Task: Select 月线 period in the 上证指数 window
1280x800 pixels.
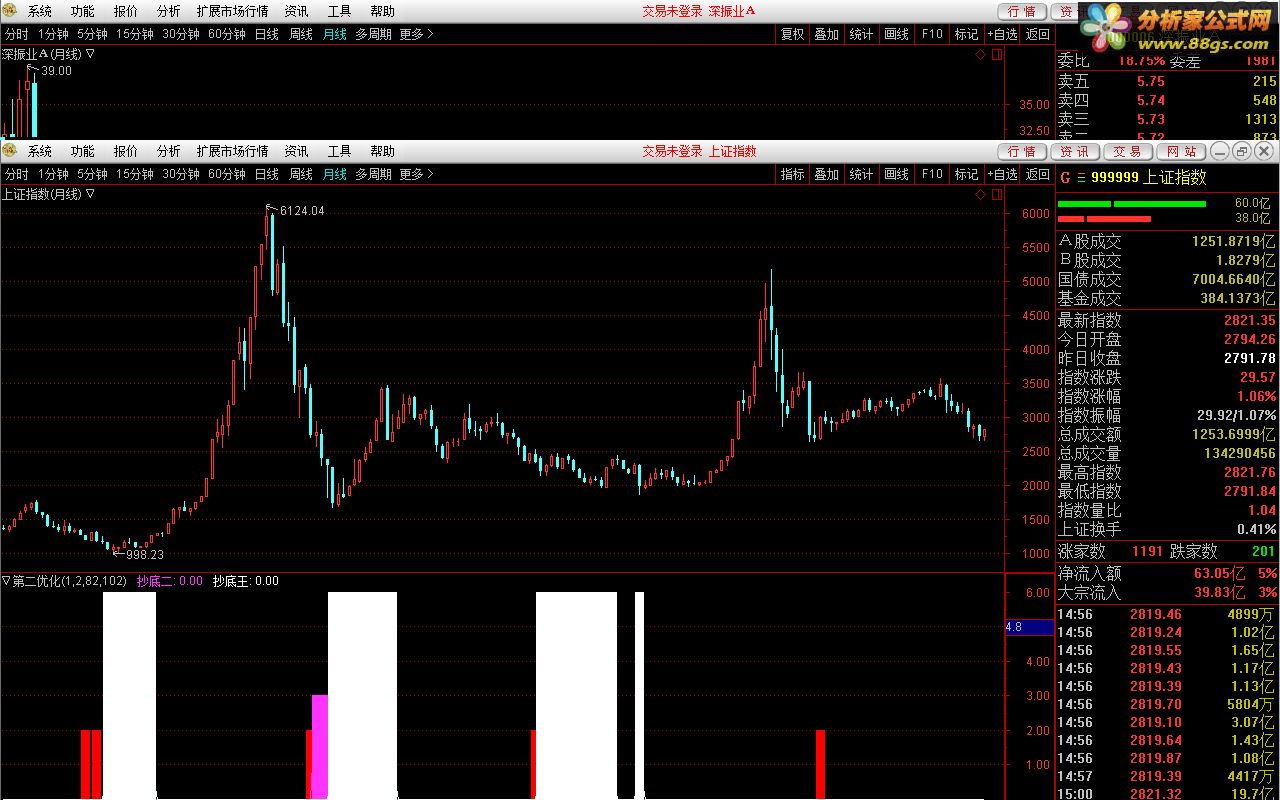Action: (334, 174)
